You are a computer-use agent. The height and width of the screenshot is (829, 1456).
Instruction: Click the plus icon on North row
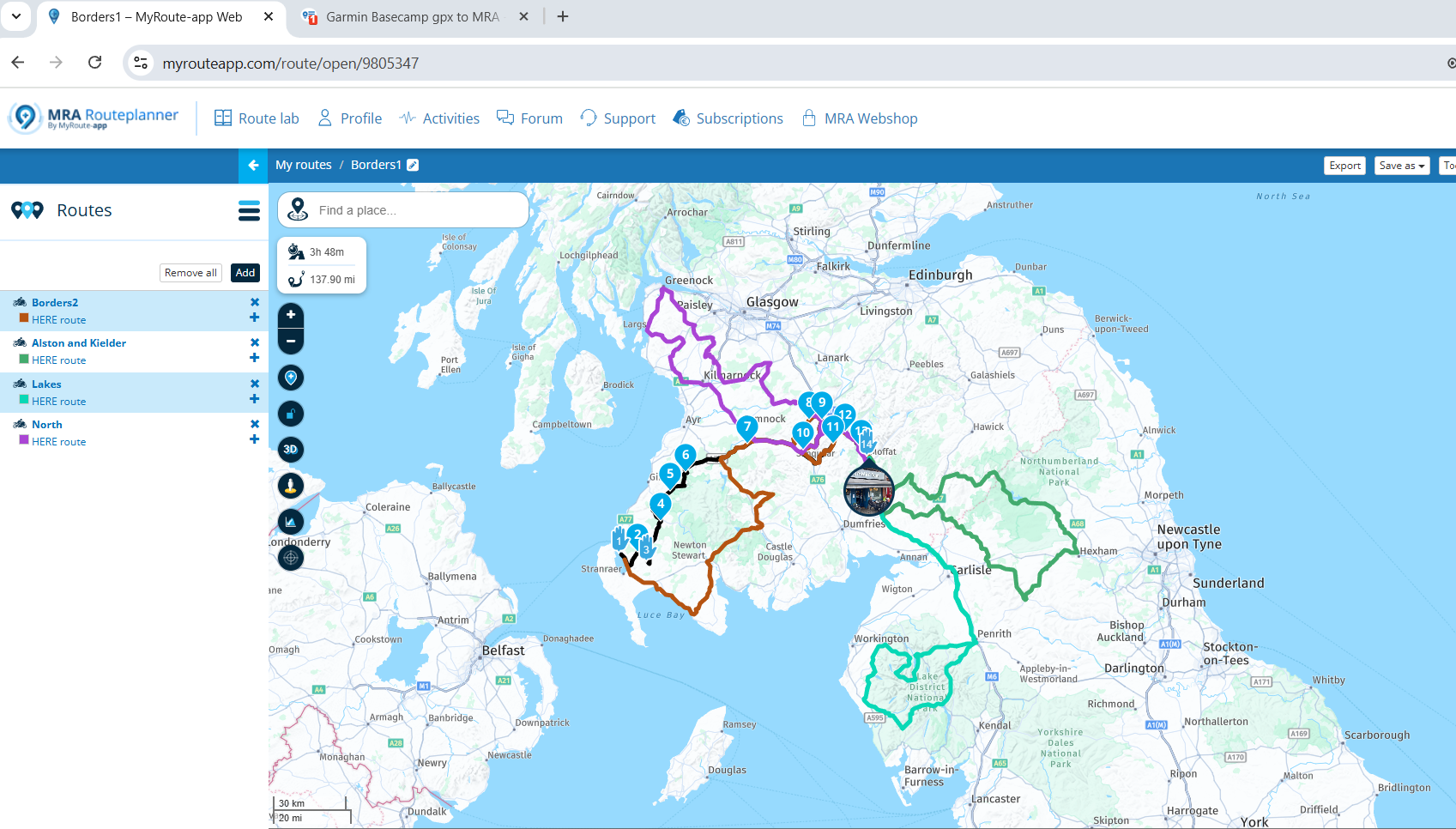(254, 439)
